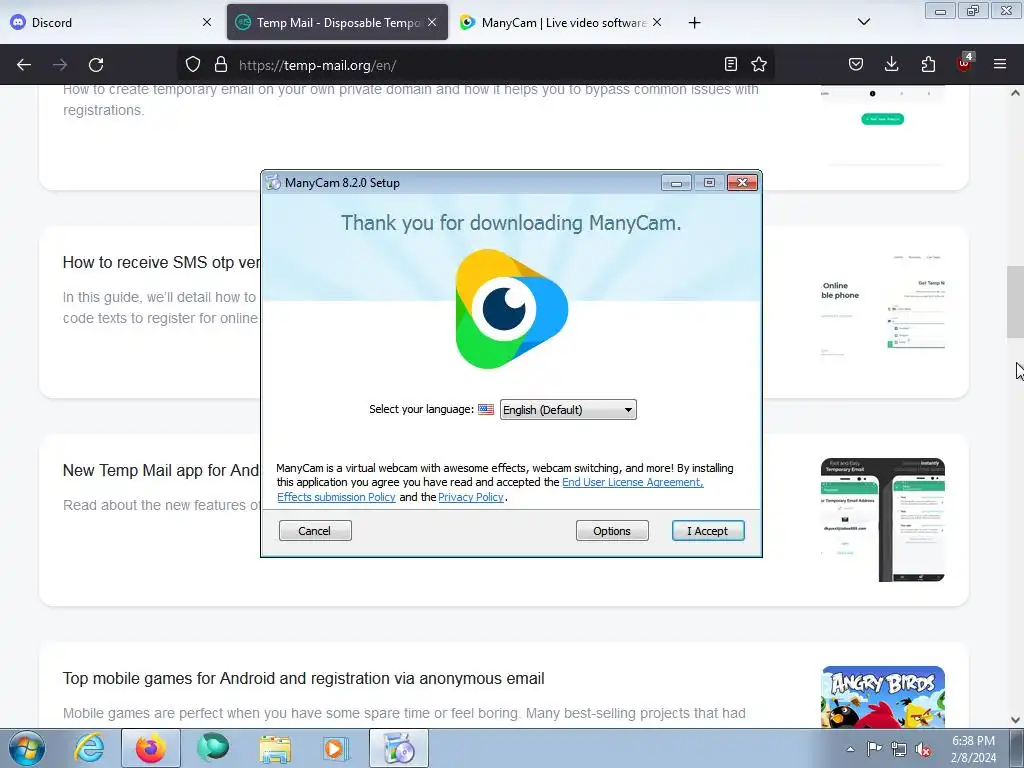Open a new browser tab
This screenshot has width=1024, height=768.
[694, 23]
